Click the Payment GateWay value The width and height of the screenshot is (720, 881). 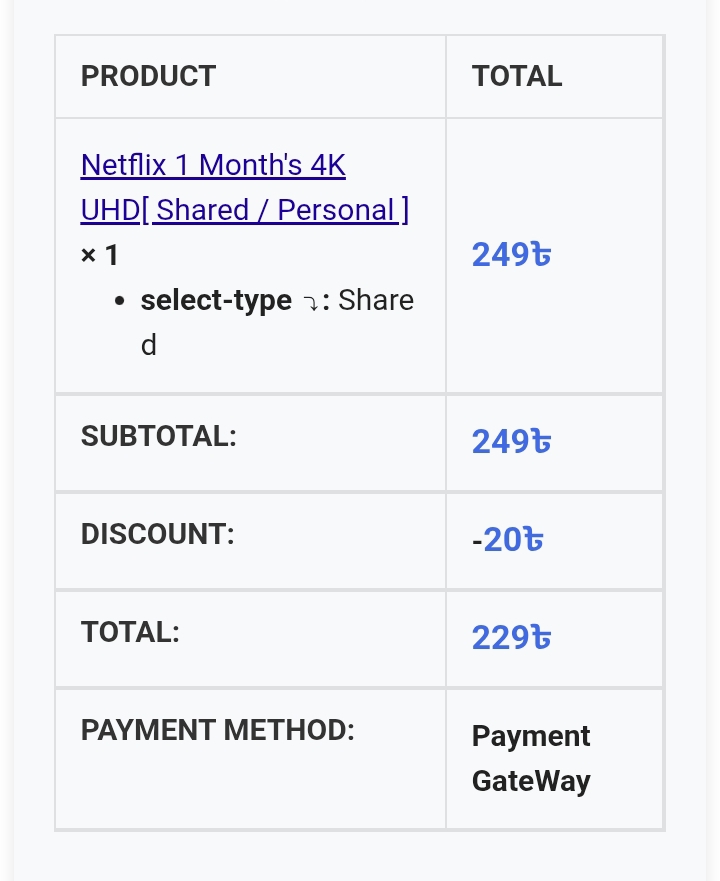click(x=531, y=758)
